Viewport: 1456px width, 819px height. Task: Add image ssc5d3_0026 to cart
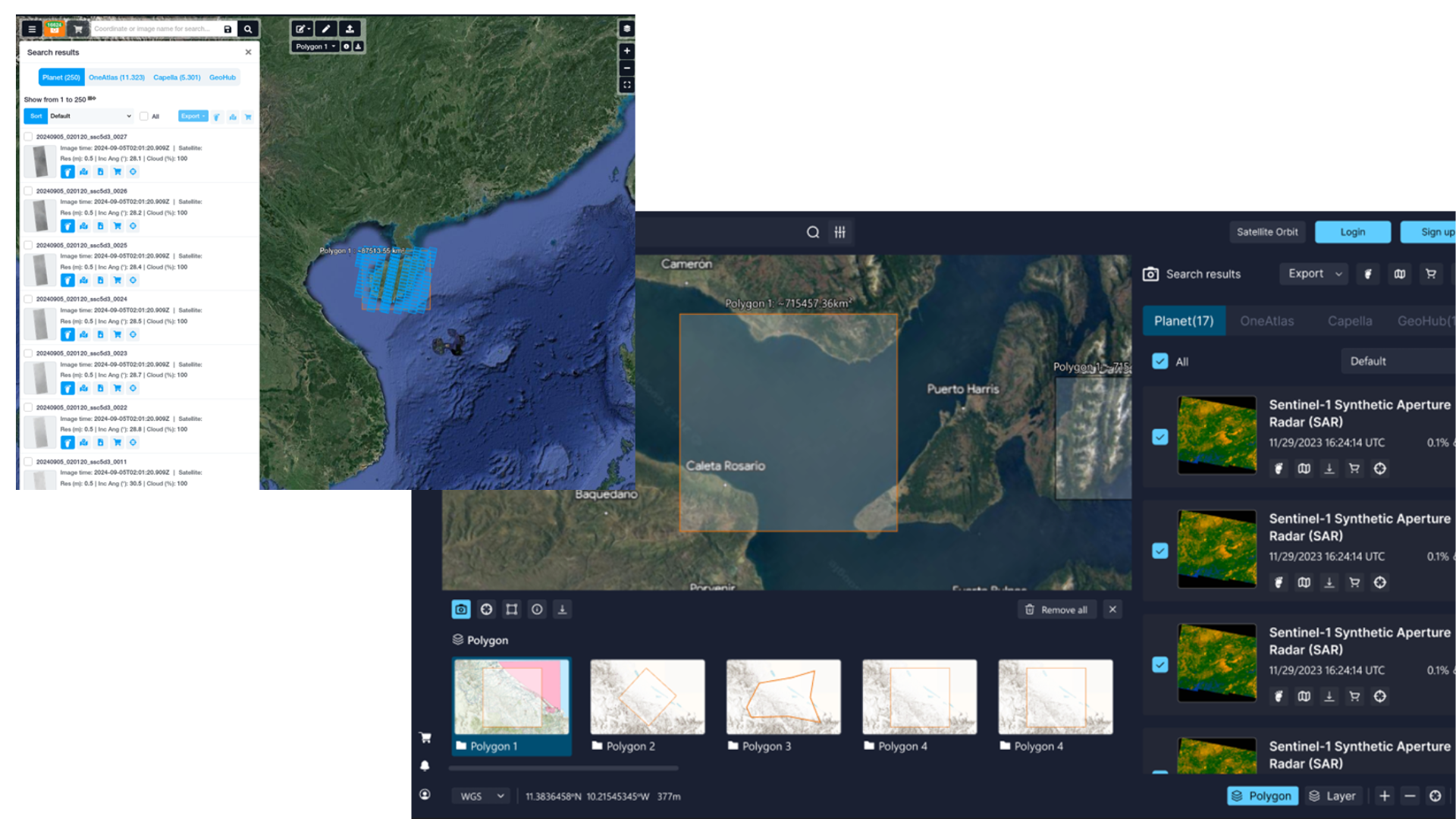tap(117, 226)
